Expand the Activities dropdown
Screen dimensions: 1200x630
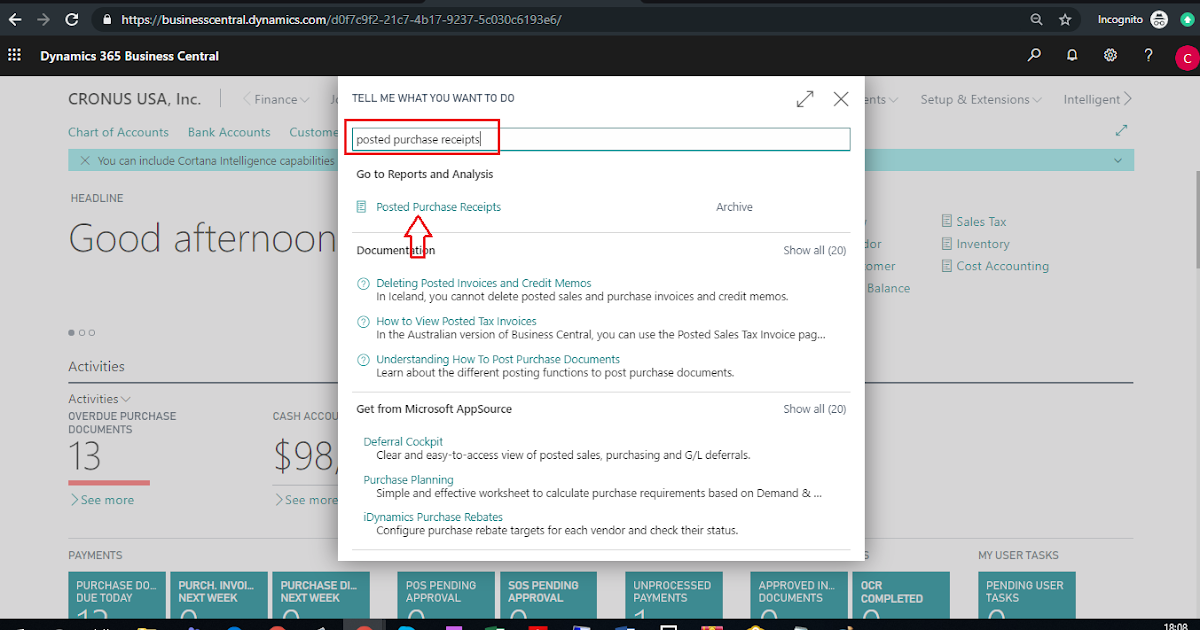(100, 399)
